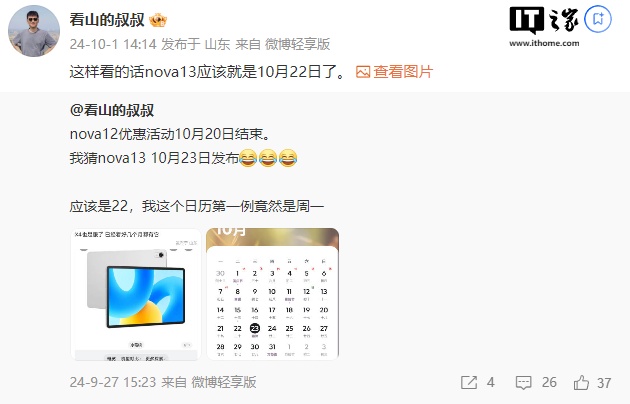Click the 37 likes count
The image size is (630, 404).
click(604, 383)
